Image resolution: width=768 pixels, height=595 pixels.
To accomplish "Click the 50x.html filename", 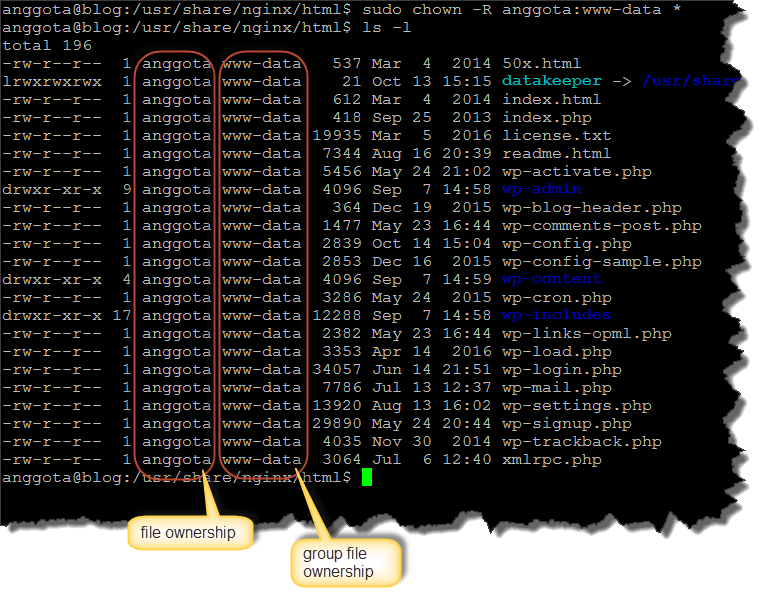I will pyautogui.click(x=542, y=63).
